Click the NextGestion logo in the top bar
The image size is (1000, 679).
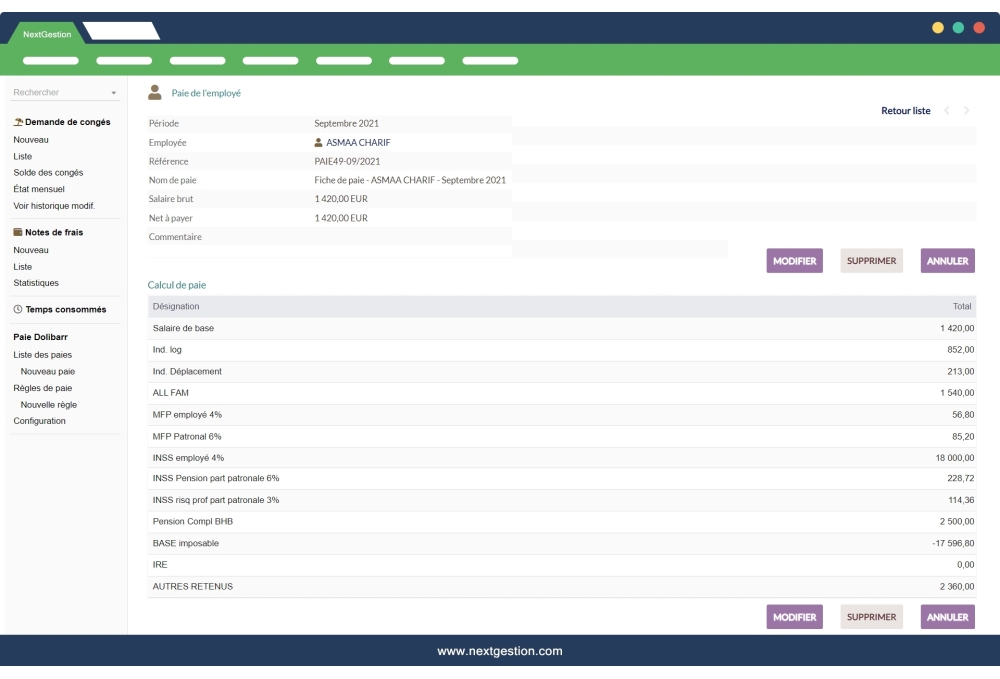48,33
